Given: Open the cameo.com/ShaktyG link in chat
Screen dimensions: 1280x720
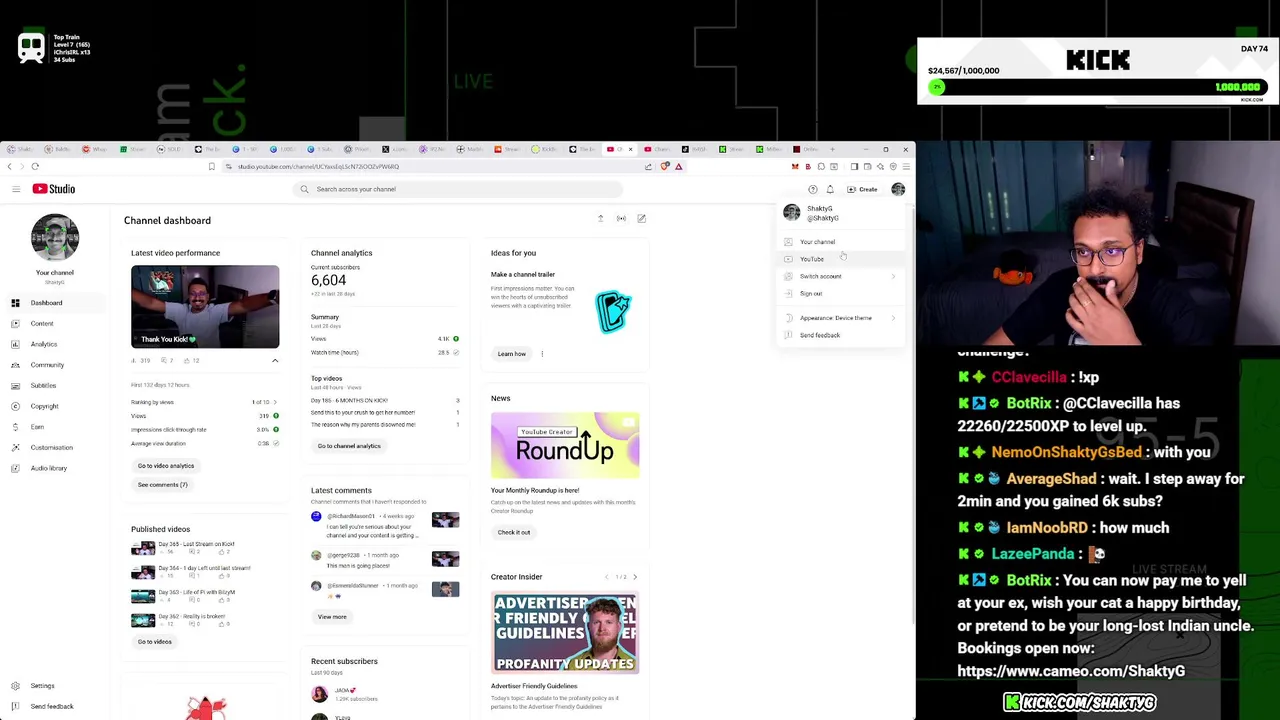Looking at the screenshot, I should pyautogui.click(x=1071, y=672).
